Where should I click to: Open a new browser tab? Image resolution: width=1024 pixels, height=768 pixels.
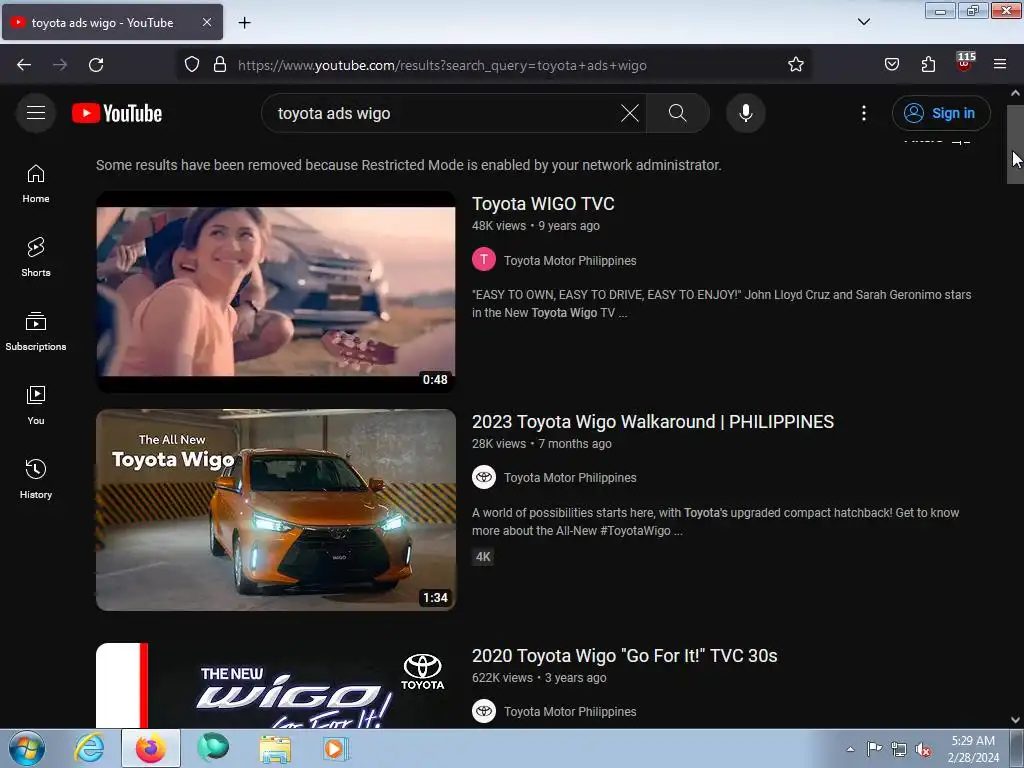pyautogui.click(x=244, y=23)
